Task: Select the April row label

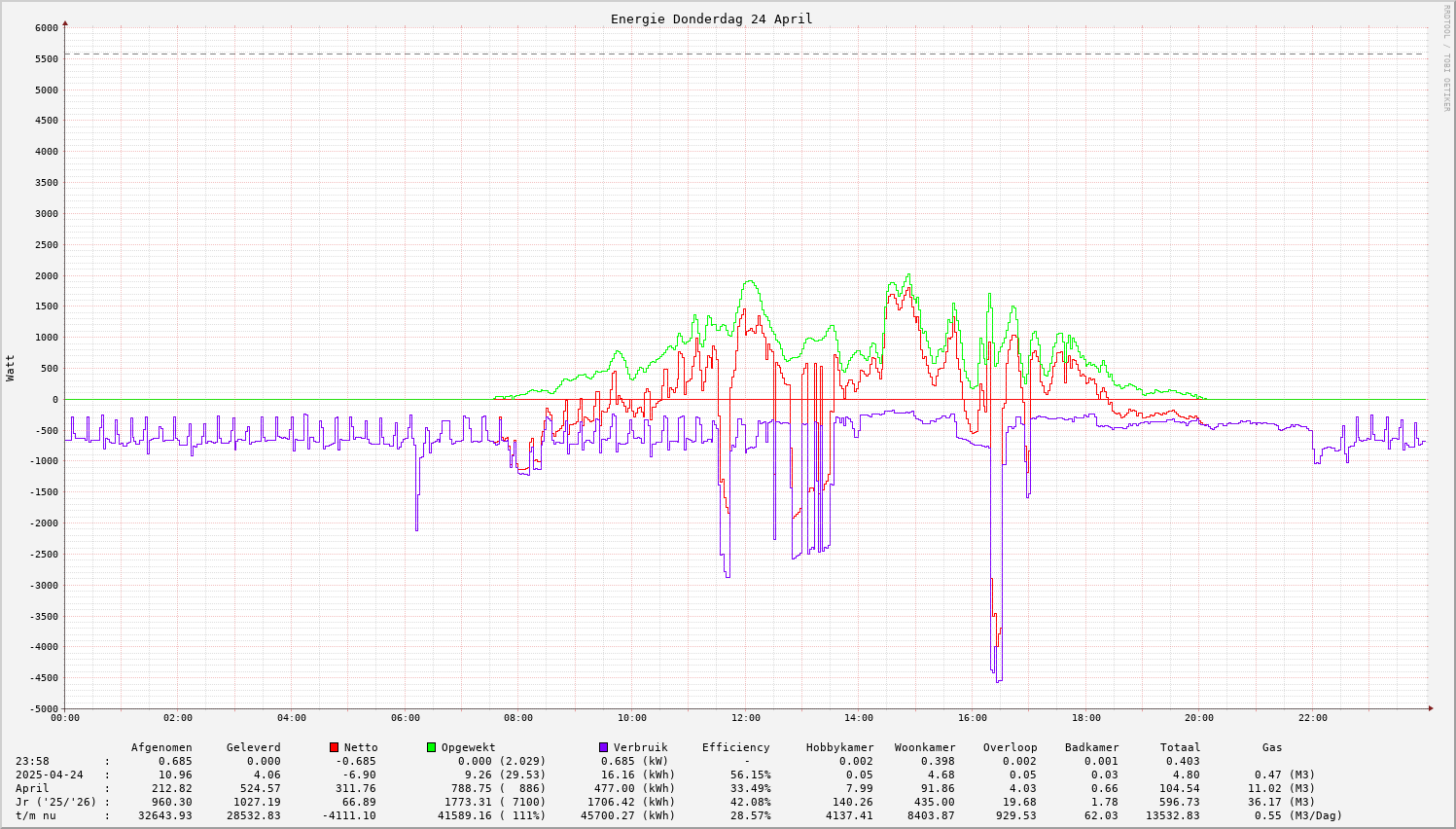Action: coord(32,788)
